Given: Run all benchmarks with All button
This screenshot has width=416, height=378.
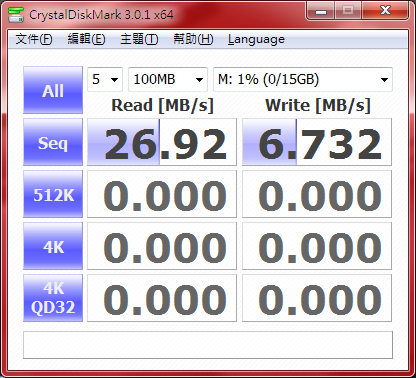Looking at the screenshot, I should [x=53, y=90].
